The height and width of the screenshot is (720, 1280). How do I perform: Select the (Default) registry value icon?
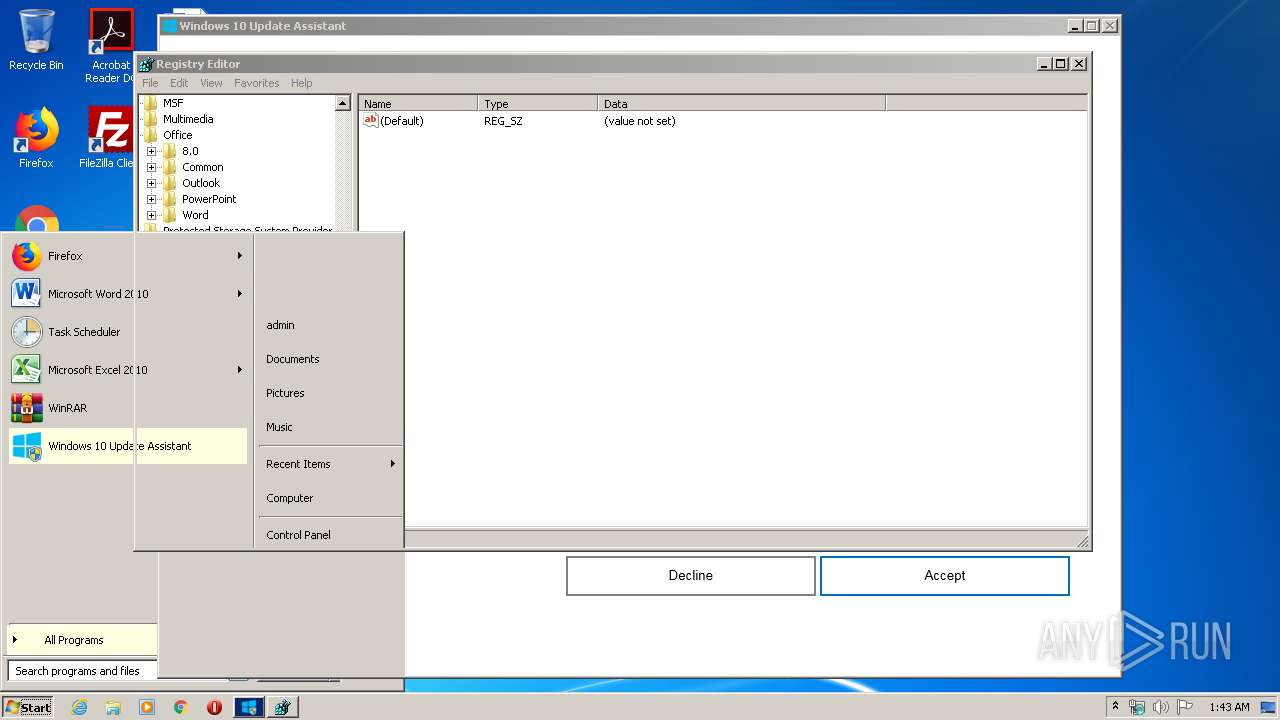[x=371, y=120]
